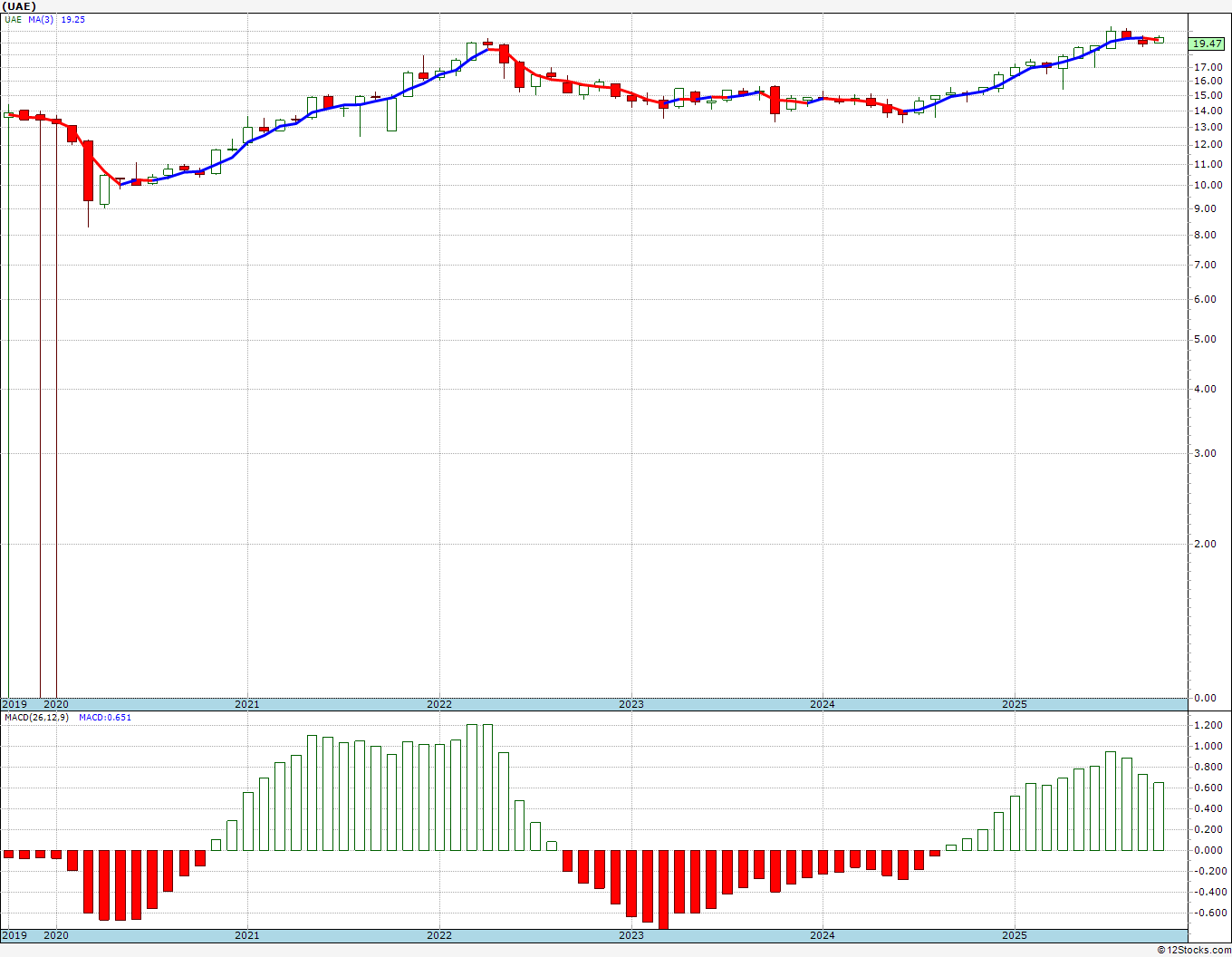
Task: Click 2021 on the price chart time axis
Action: [x=247, y=704]
